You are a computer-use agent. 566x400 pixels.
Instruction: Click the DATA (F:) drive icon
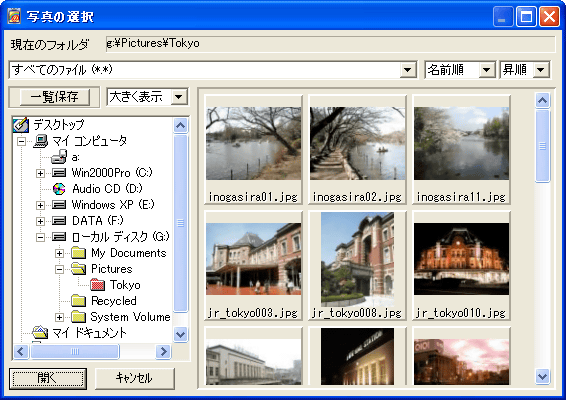pos(59,221)
